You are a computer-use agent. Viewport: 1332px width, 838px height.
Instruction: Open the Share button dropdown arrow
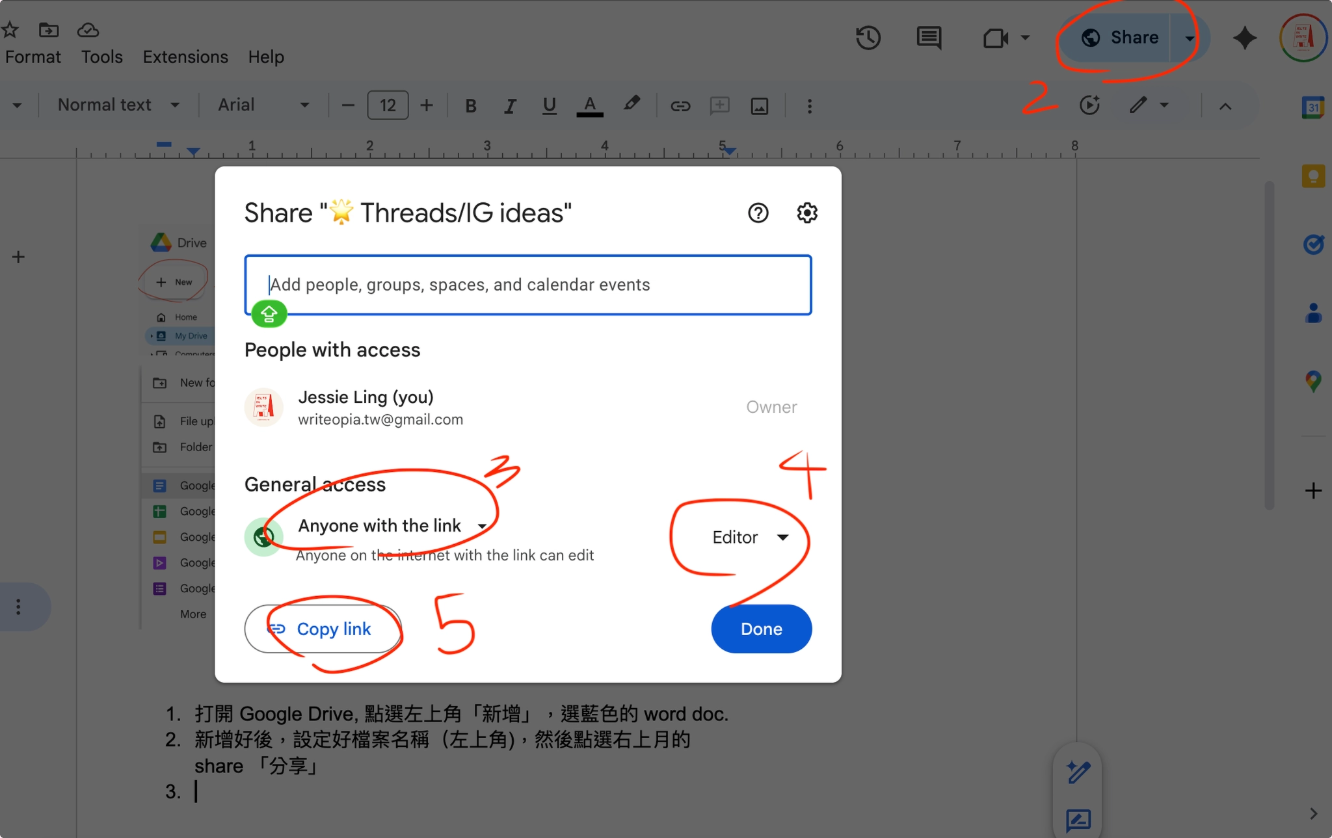click(1190, 38)
